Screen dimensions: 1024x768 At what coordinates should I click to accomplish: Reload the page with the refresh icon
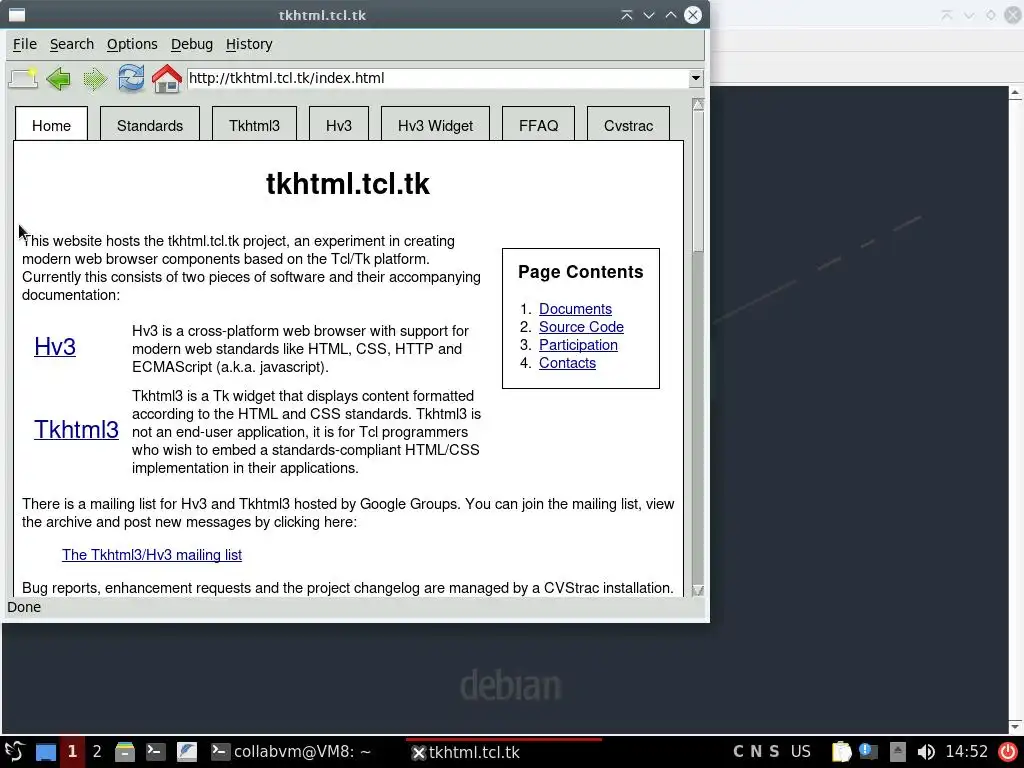click(x=131, y=78)
